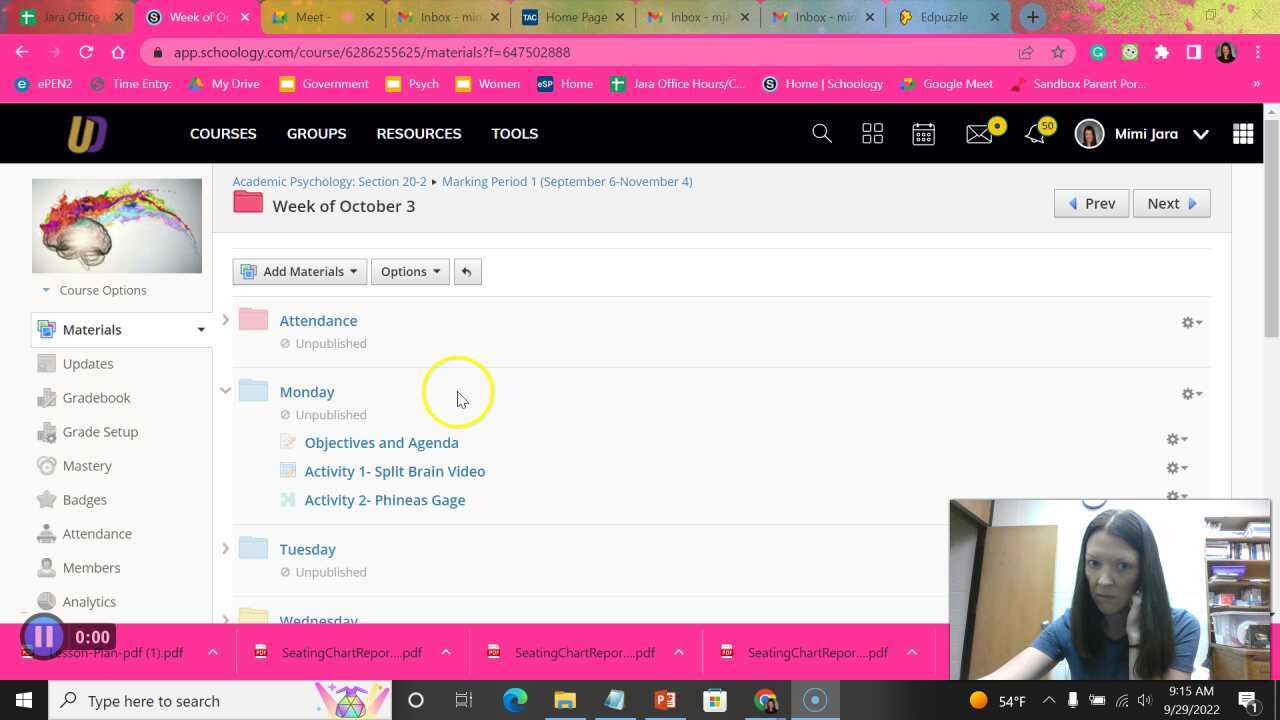Click the back arrow button beside Options
Screen dimensions: 1280x720
466,272
